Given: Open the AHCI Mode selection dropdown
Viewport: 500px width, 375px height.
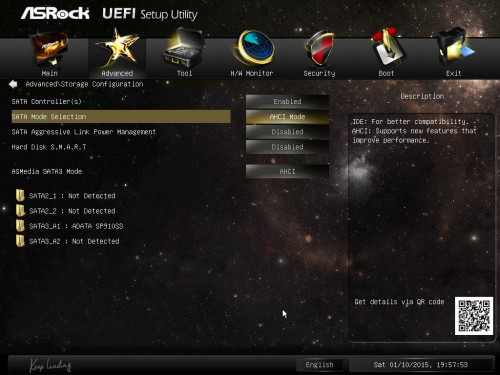Looking at the screenshot, I should point(287,117).
